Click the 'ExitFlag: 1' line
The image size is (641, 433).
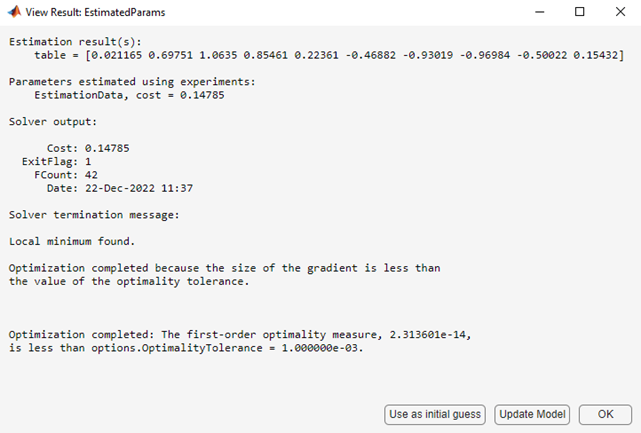tap(57, 161)
